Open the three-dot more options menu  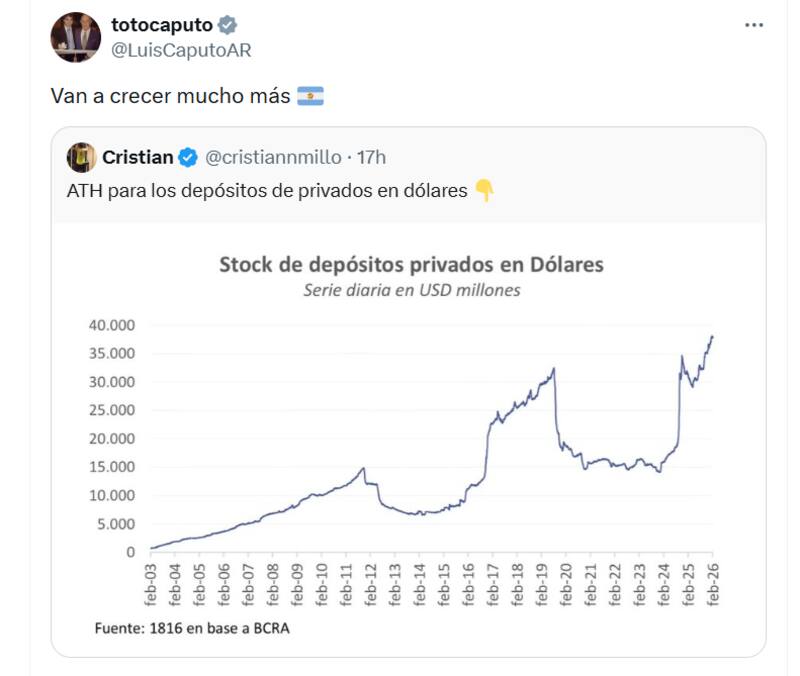pos(754,24)
